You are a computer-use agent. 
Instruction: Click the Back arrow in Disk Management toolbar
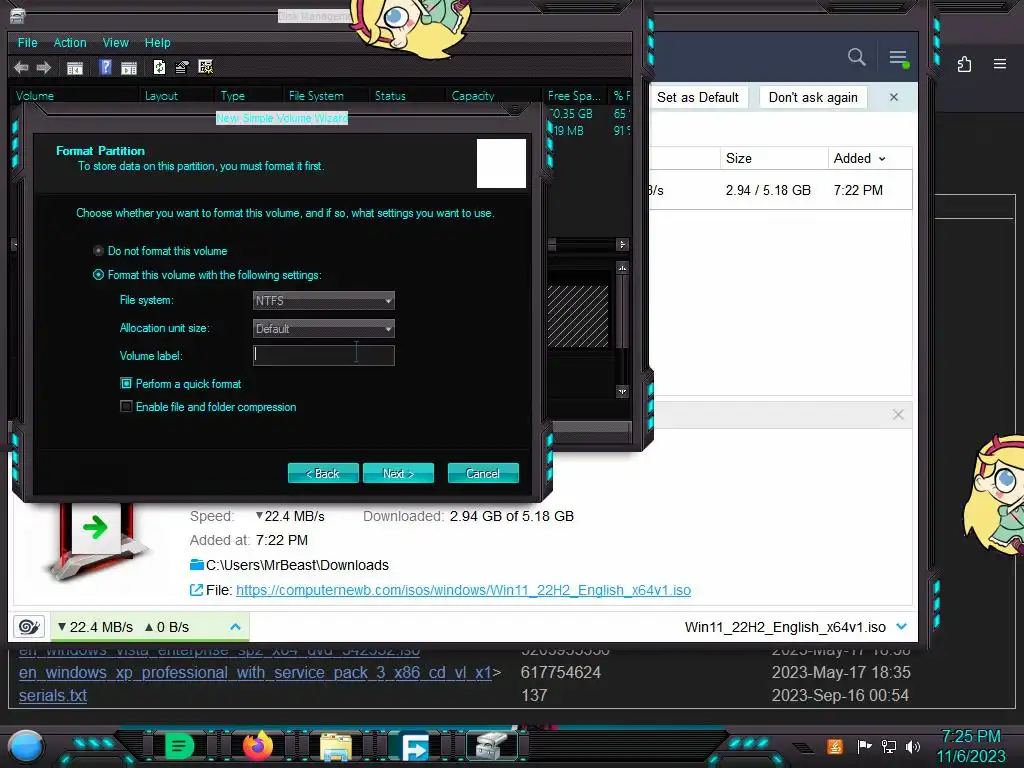21,67
